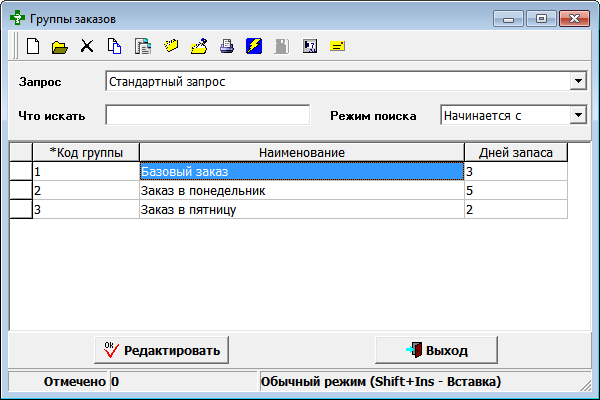Click the plain yellow note icon left of the pencil note
Viewport: 600px width, 400px height.
pos(171,46)
